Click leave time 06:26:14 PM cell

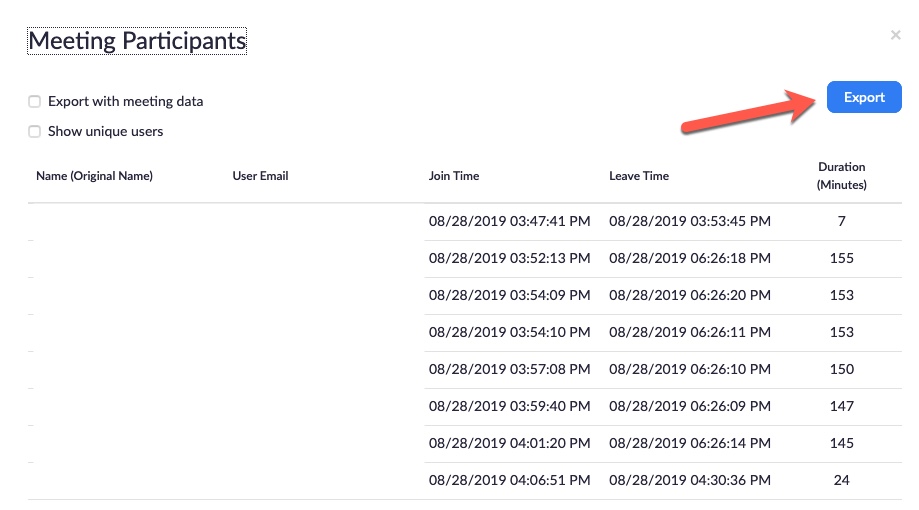click(690, 443)
